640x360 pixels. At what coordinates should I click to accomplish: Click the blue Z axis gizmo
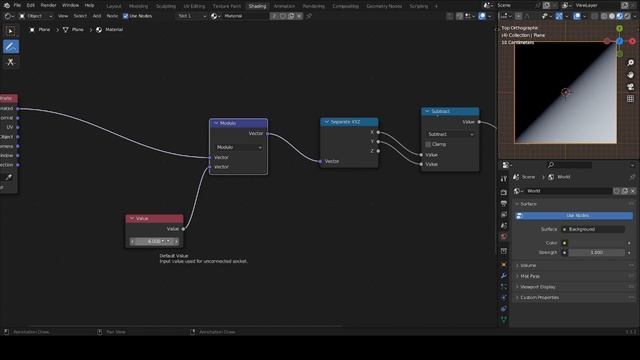click(620, 41)
